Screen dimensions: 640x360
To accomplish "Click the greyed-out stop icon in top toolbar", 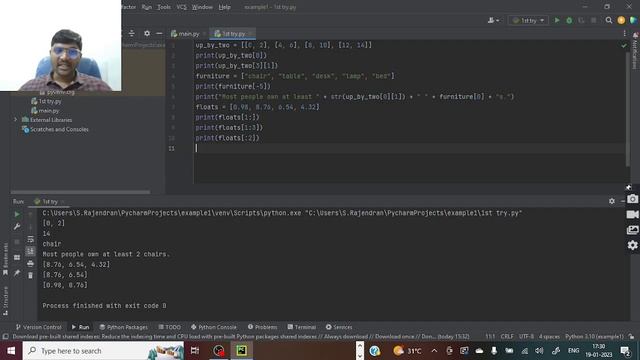I will click(x=593, y=20).
